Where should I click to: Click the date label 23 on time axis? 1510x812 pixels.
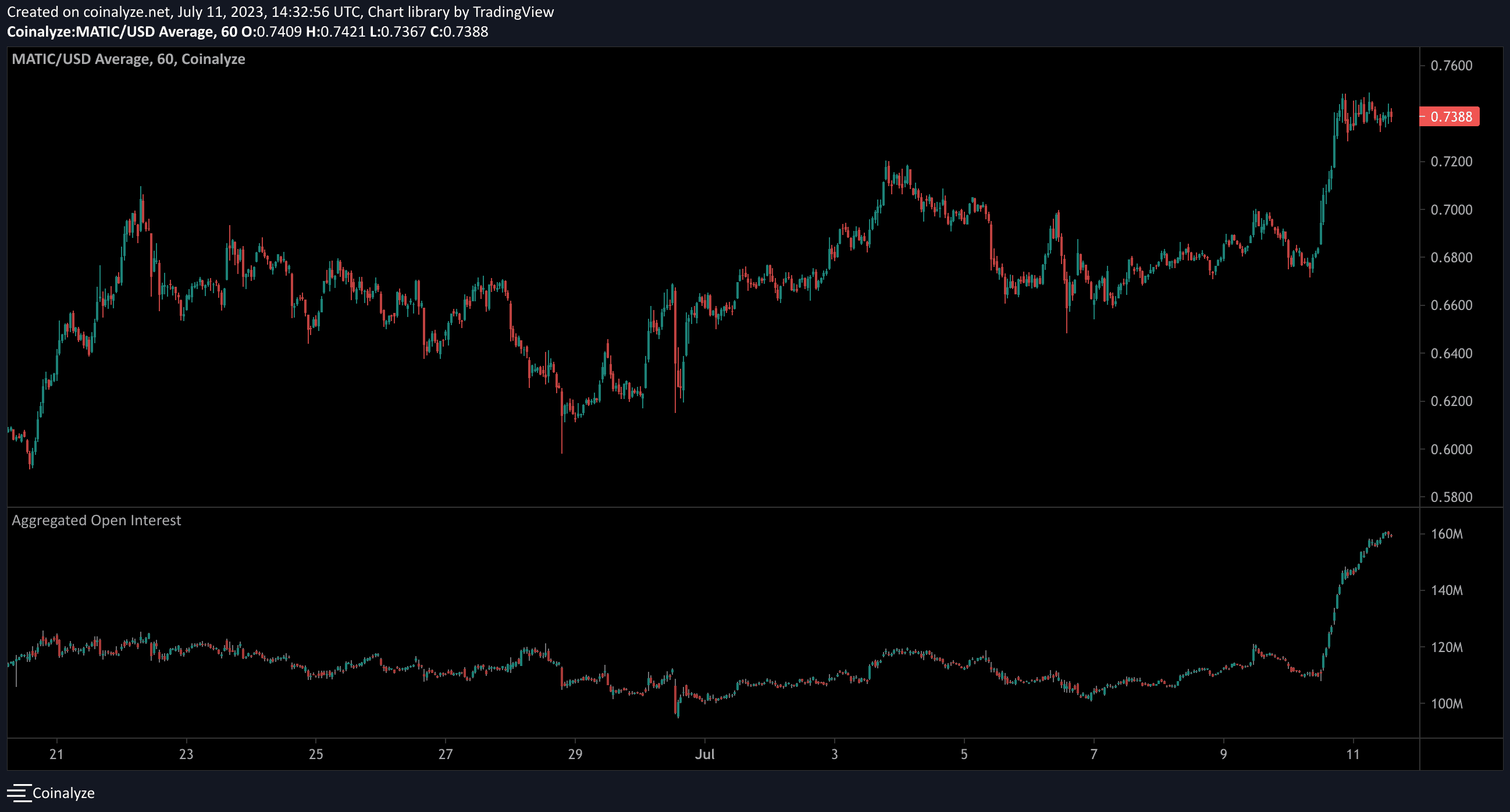pos(186,754)
